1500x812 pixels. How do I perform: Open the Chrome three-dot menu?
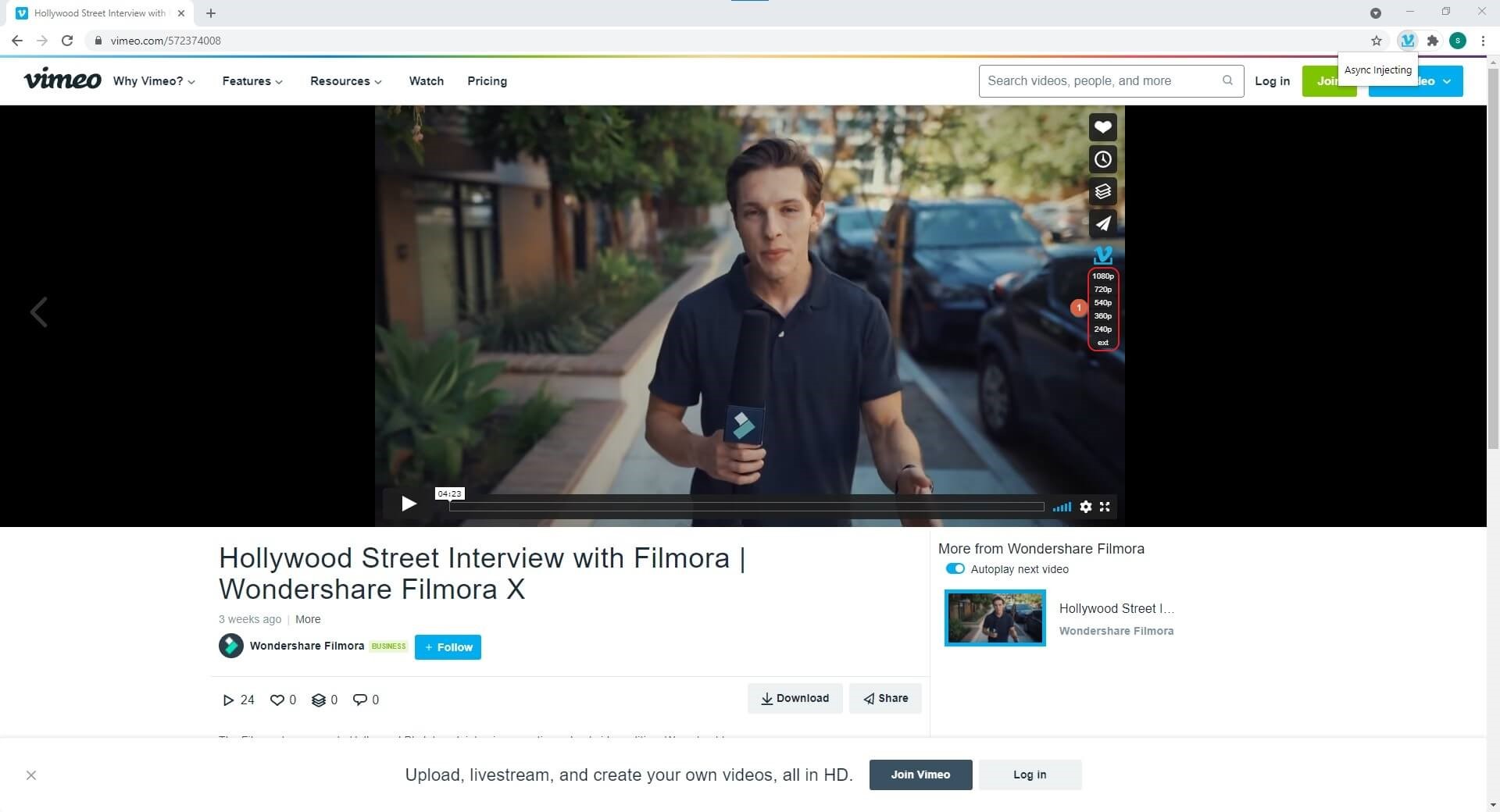1483,41
